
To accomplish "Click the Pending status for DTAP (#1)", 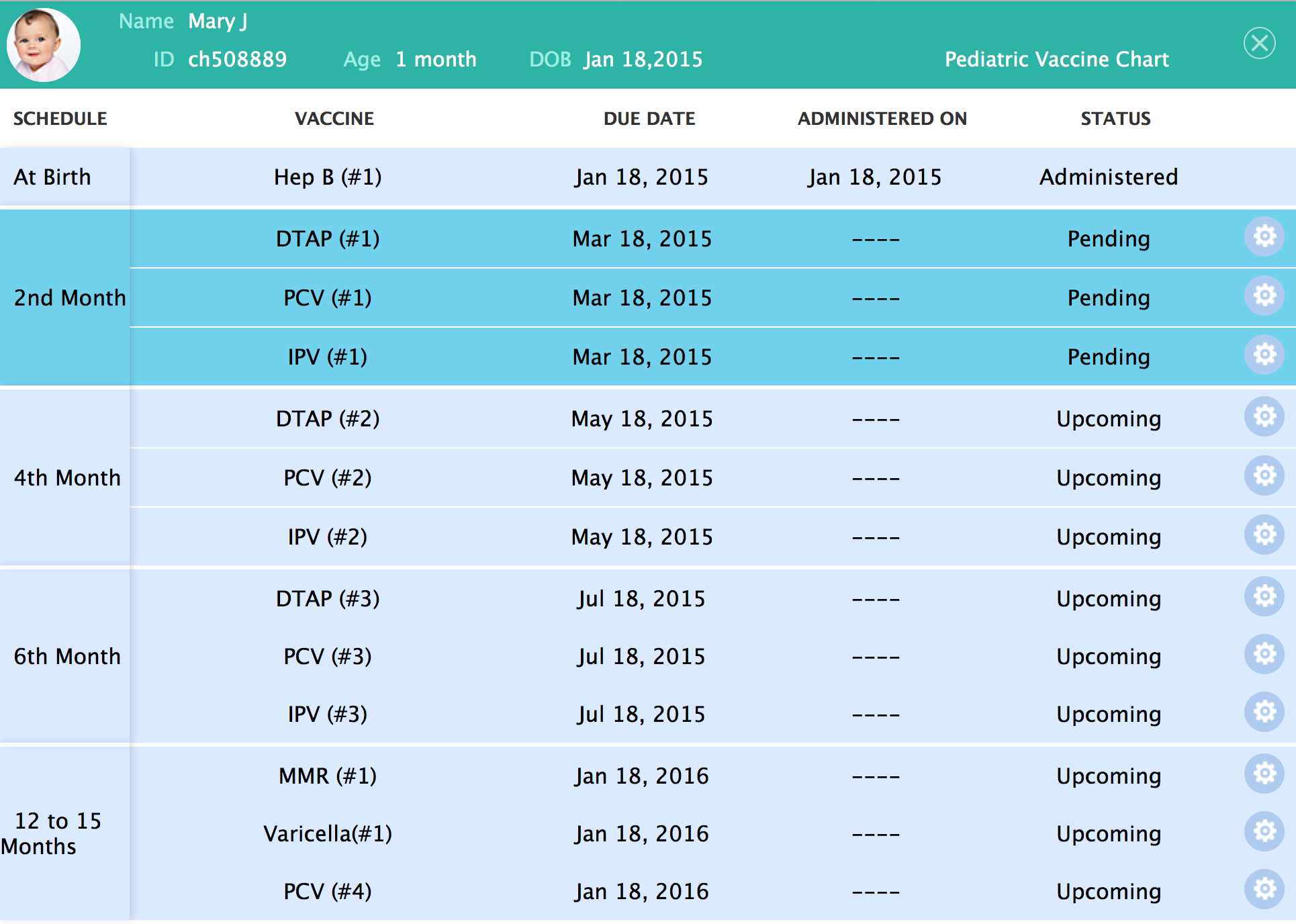I will [1109, 239].
